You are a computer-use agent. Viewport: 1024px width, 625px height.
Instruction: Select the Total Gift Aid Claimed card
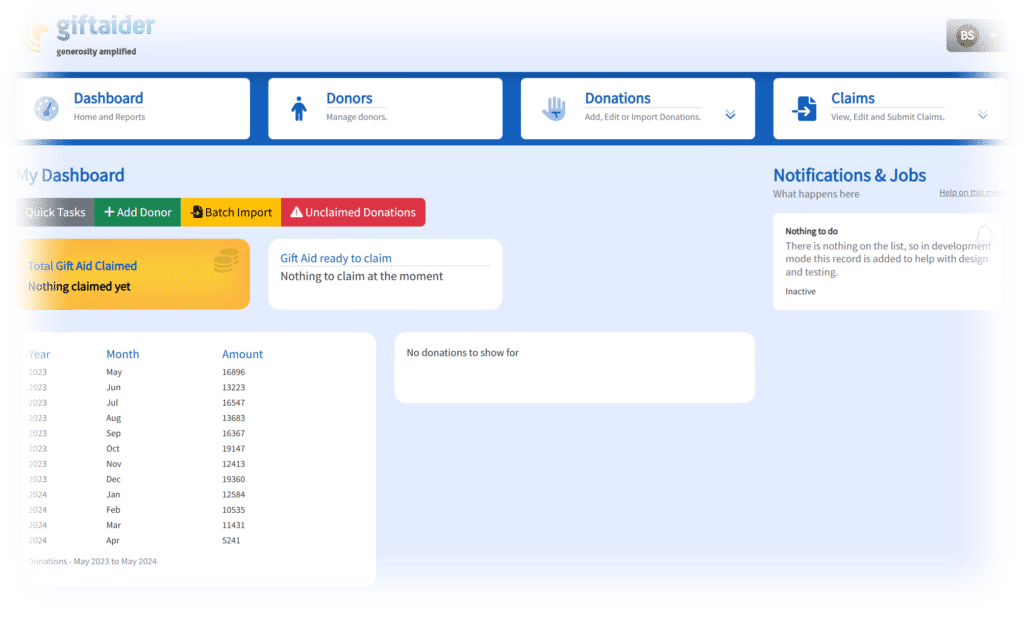click(x=133, y=274)
